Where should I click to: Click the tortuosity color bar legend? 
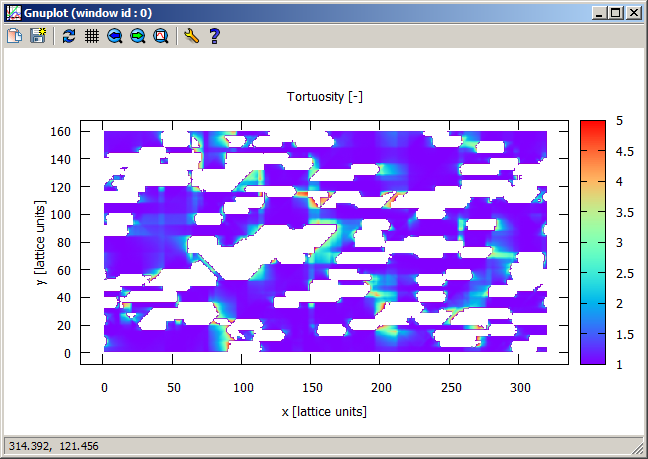pos(593,243)
